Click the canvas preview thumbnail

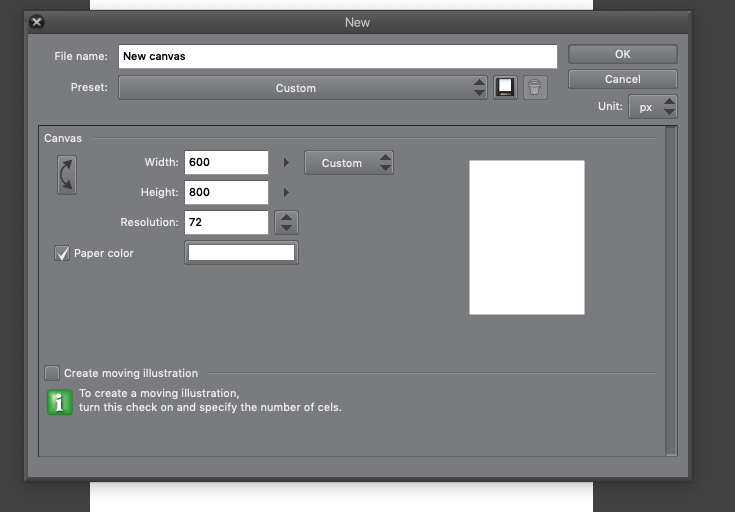coord(526,237)
